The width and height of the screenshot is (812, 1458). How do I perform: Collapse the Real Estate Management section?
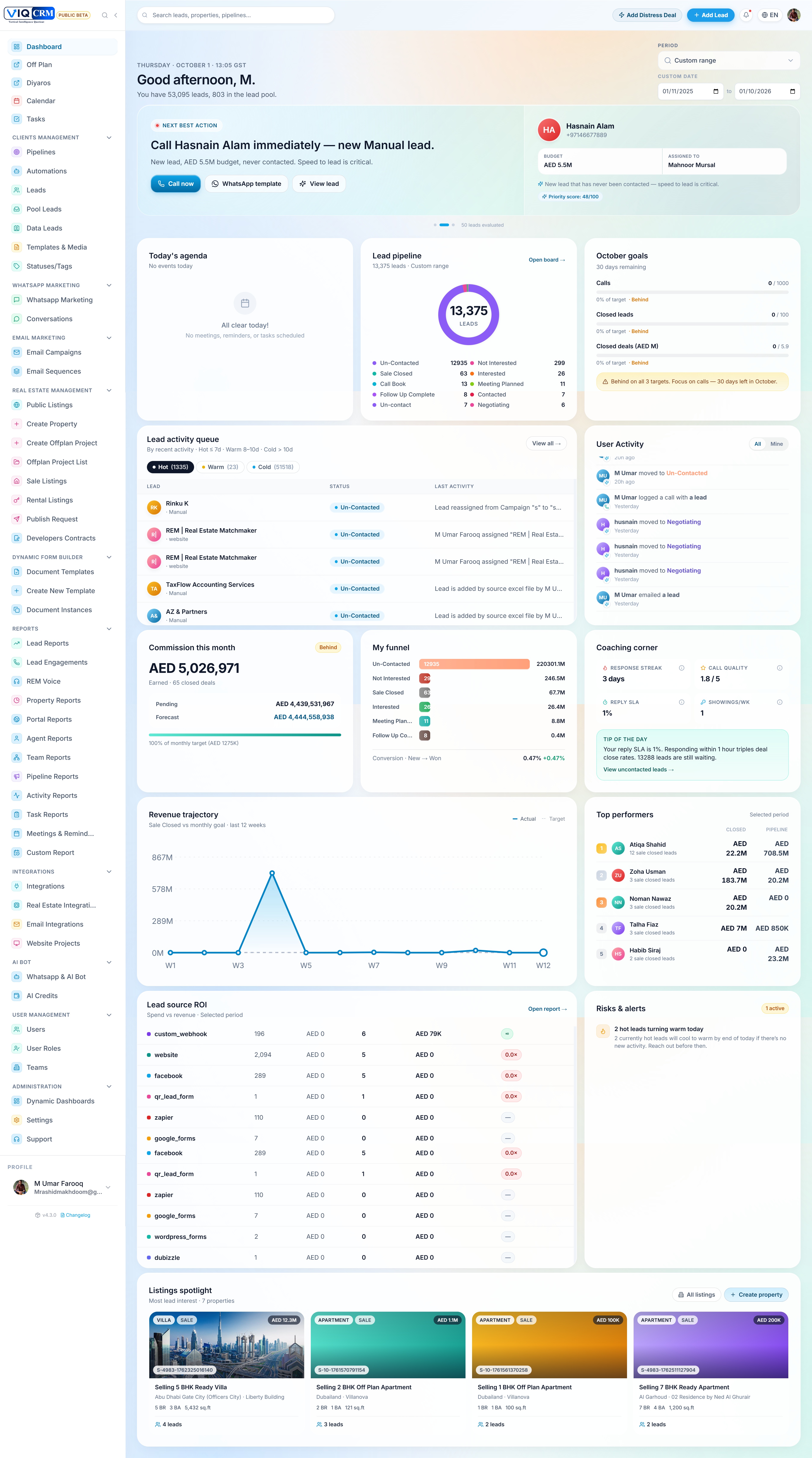109,391
